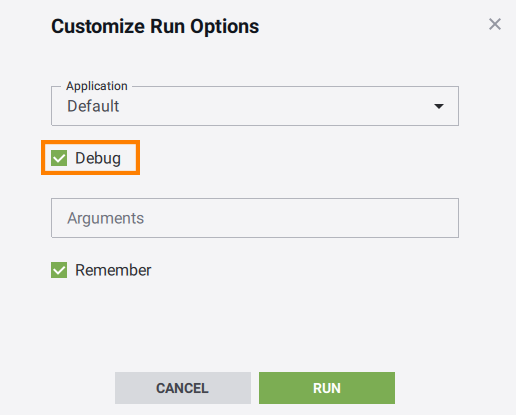Disable the Debug checkbox
The image size is (516, 415).
(x=59, y=158)
